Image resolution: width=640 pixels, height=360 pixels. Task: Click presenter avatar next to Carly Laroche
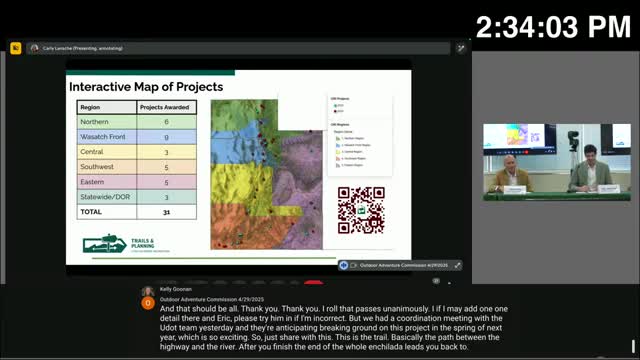click(35, 48)
